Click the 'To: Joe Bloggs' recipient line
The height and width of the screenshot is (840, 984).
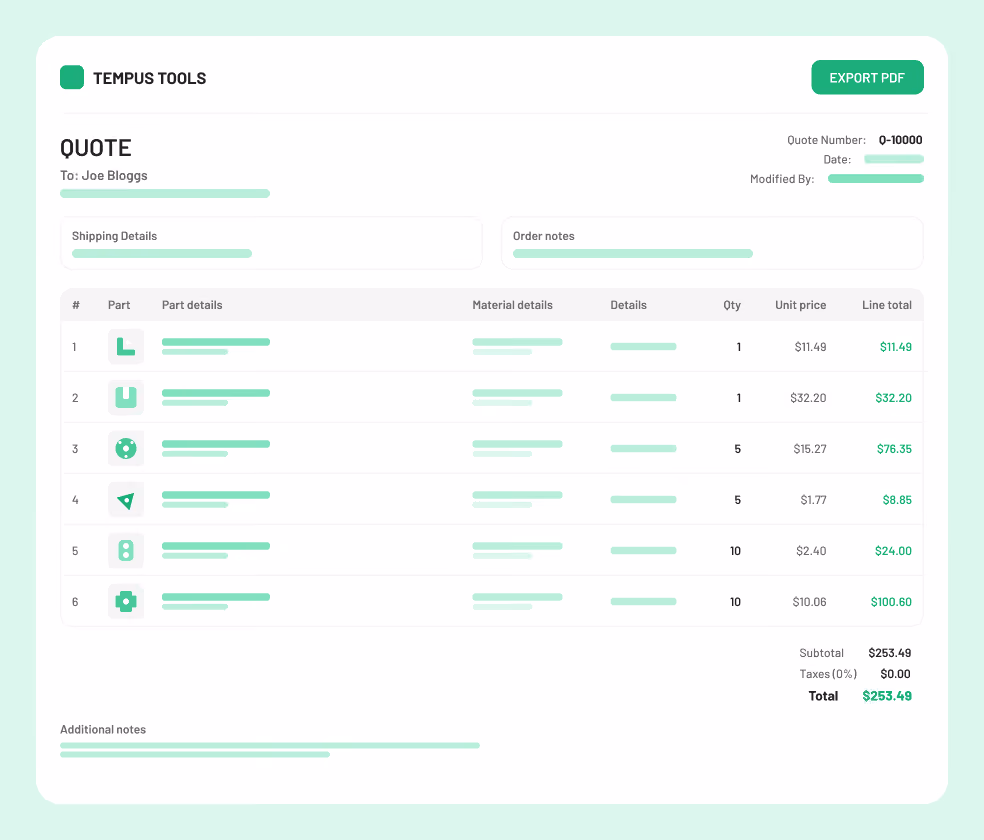tap(104, 176)
